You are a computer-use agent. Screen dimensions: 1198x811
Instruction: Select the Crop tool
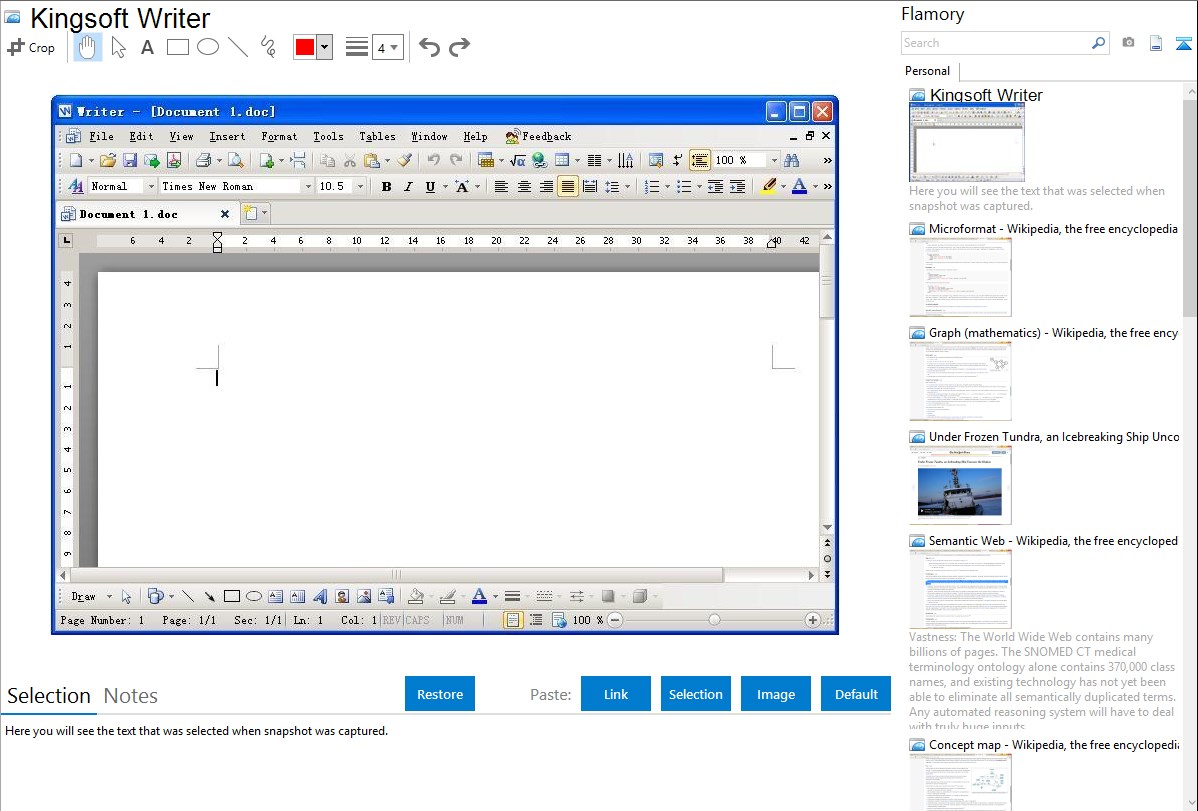click(x=31, y=47)
